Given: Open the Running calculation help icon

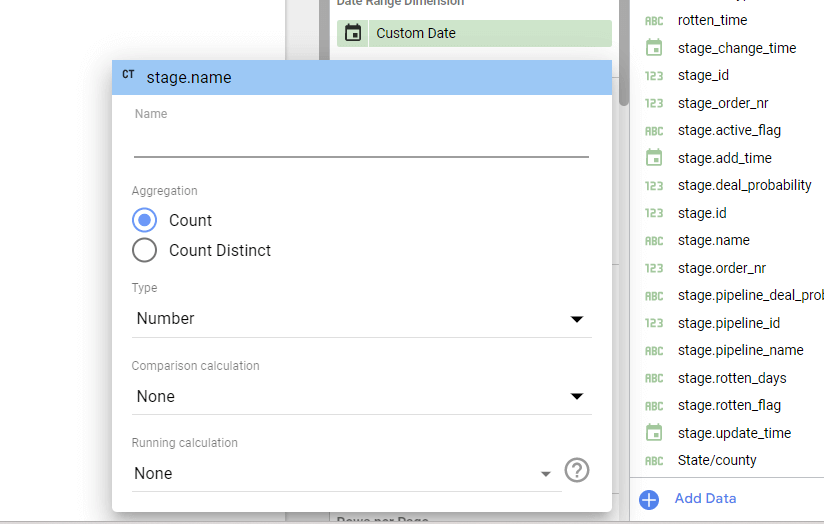Looking at the screenshot, I should 576,470.
